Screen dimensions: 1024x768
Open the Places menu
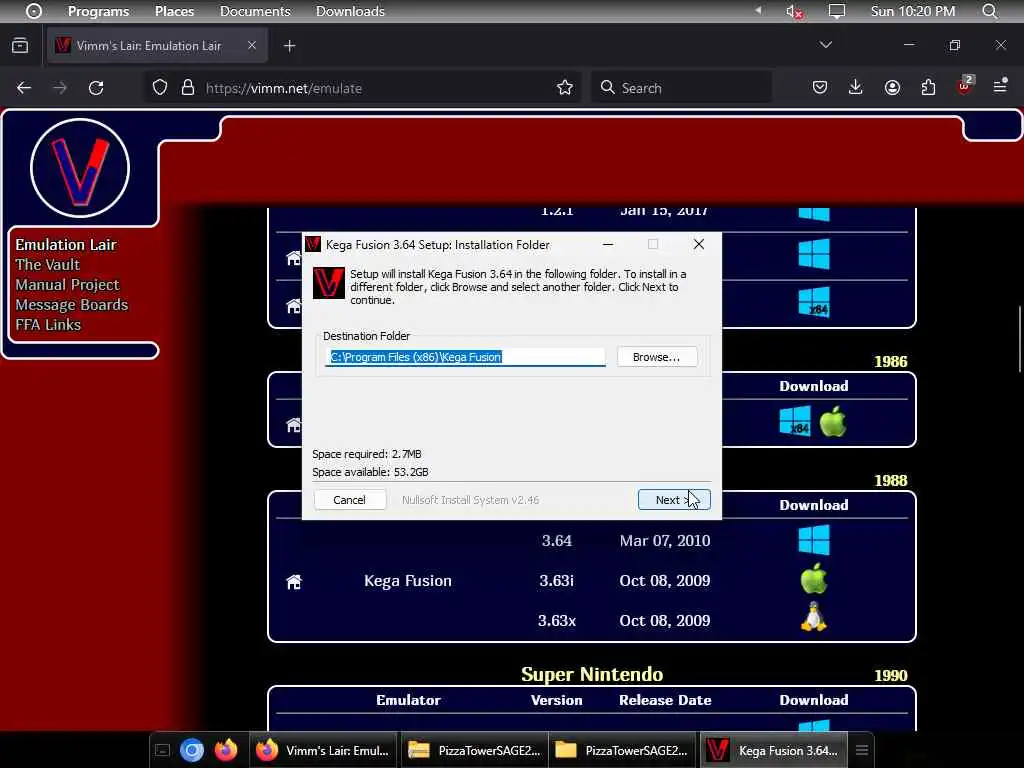click(x=174, y=11)
